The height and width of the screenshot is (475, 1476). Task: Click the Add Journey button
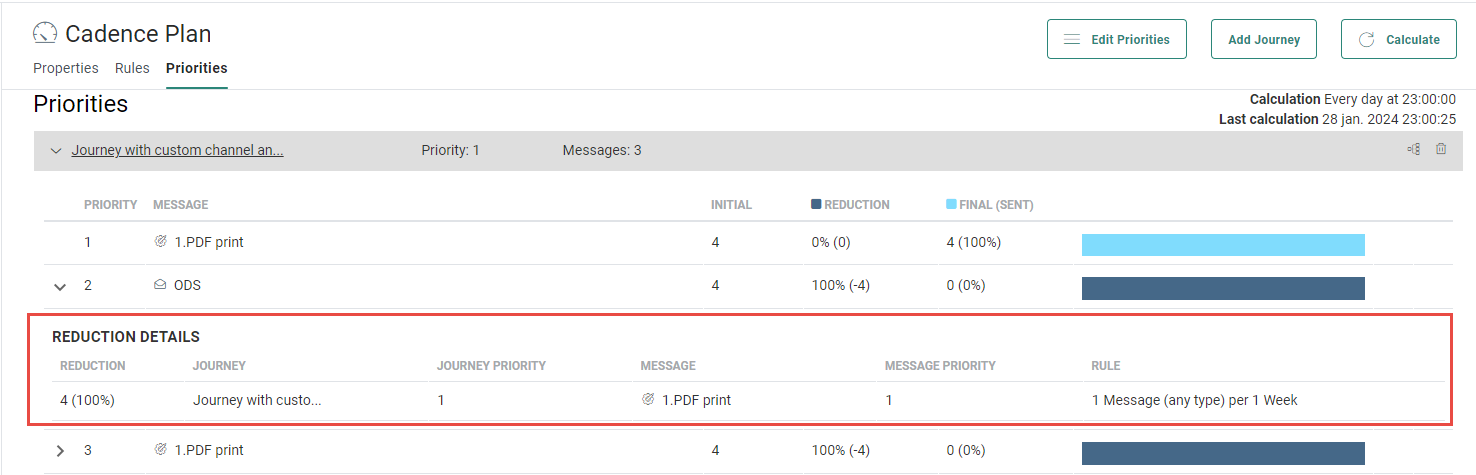pos(1264,40)
